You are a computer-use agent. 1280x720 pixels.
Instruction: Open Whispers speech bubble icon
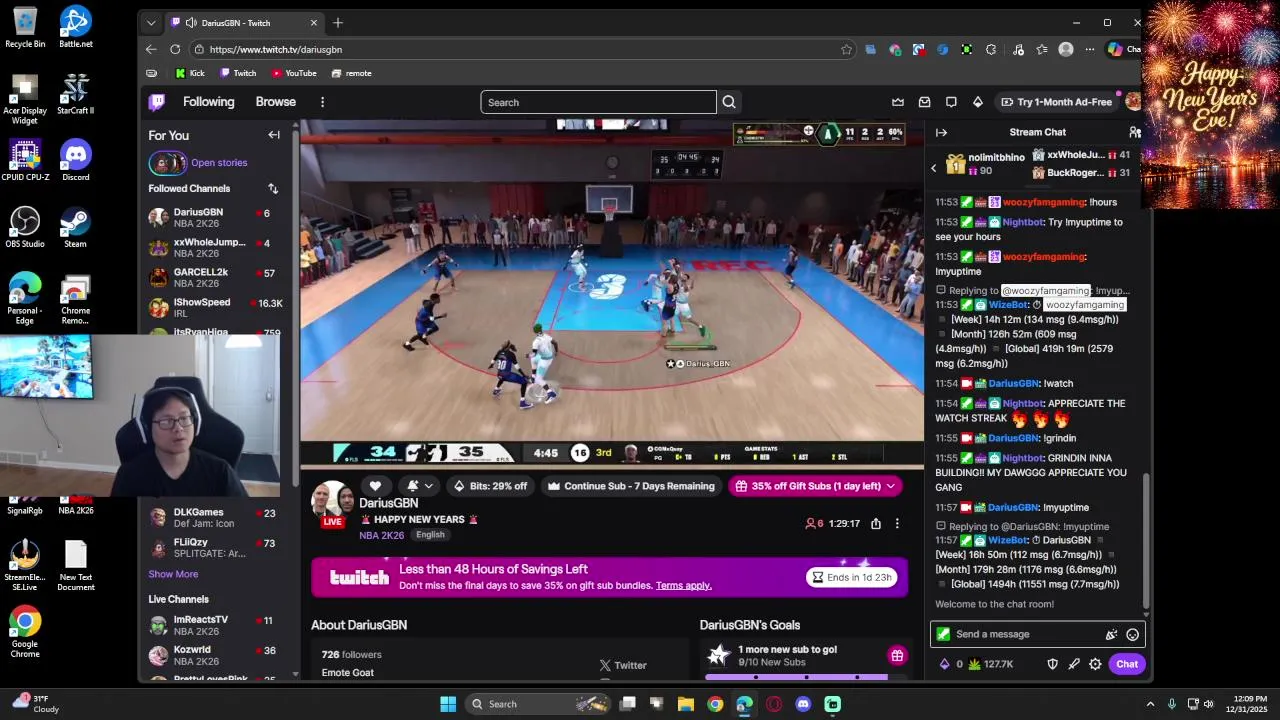click(951, 102)
